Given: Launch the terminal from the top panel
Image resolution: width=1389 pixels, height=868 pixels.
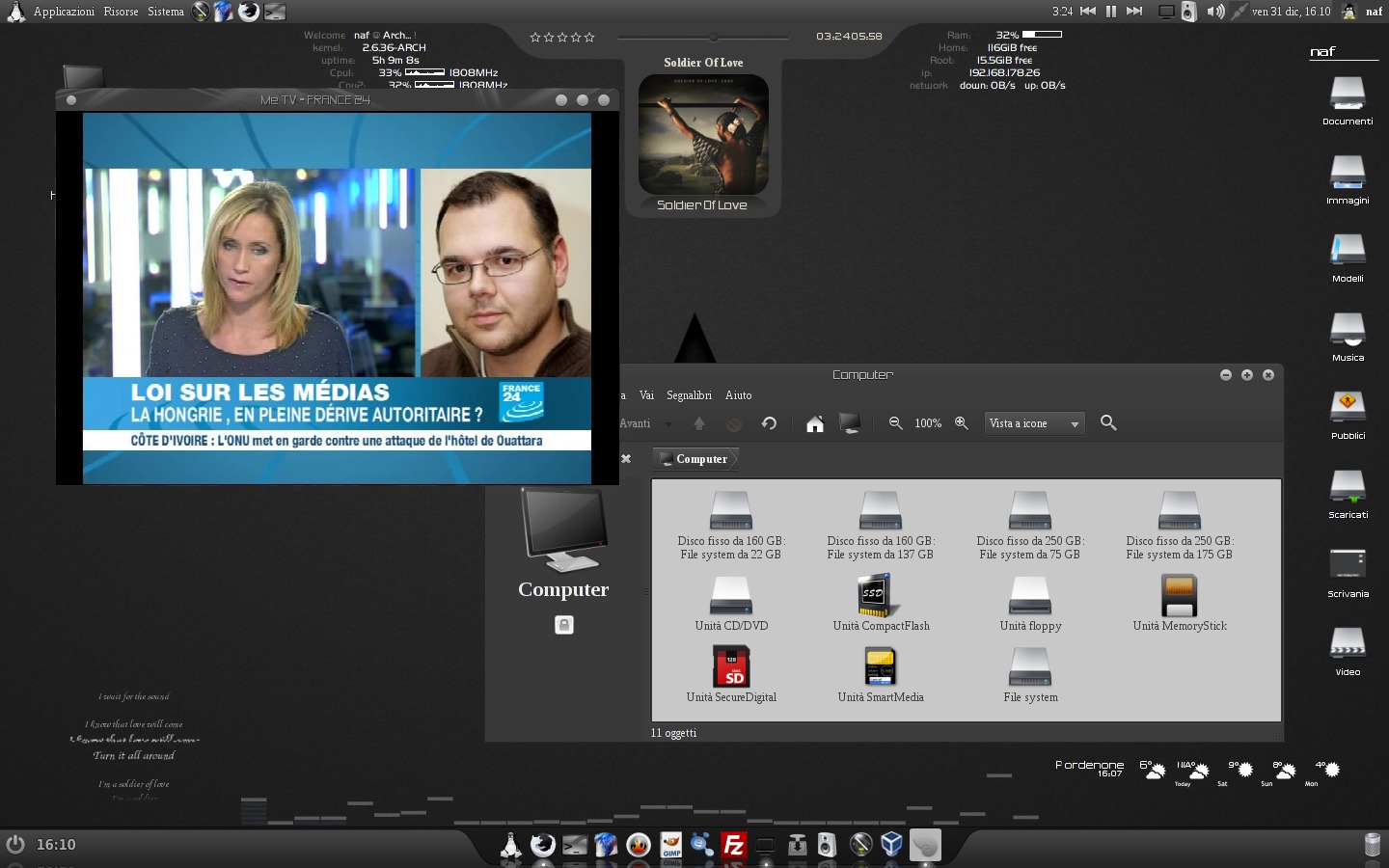Looking at the screenshot, I should (x=275, y=12).
